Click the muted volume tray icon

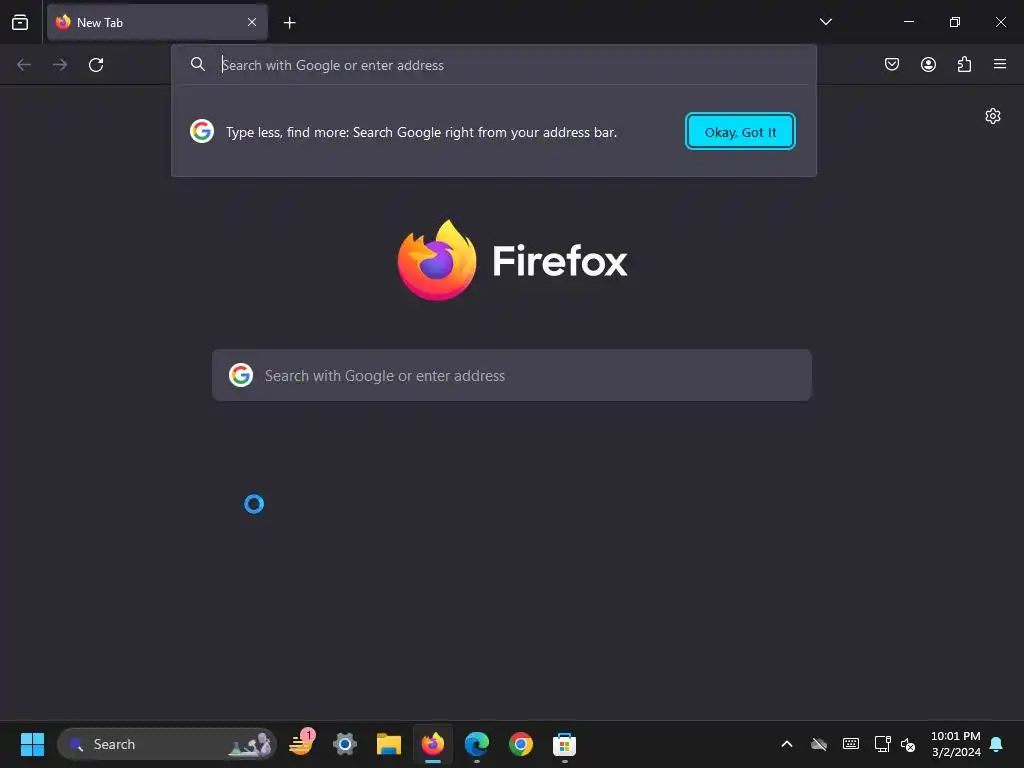click(908, 744)
